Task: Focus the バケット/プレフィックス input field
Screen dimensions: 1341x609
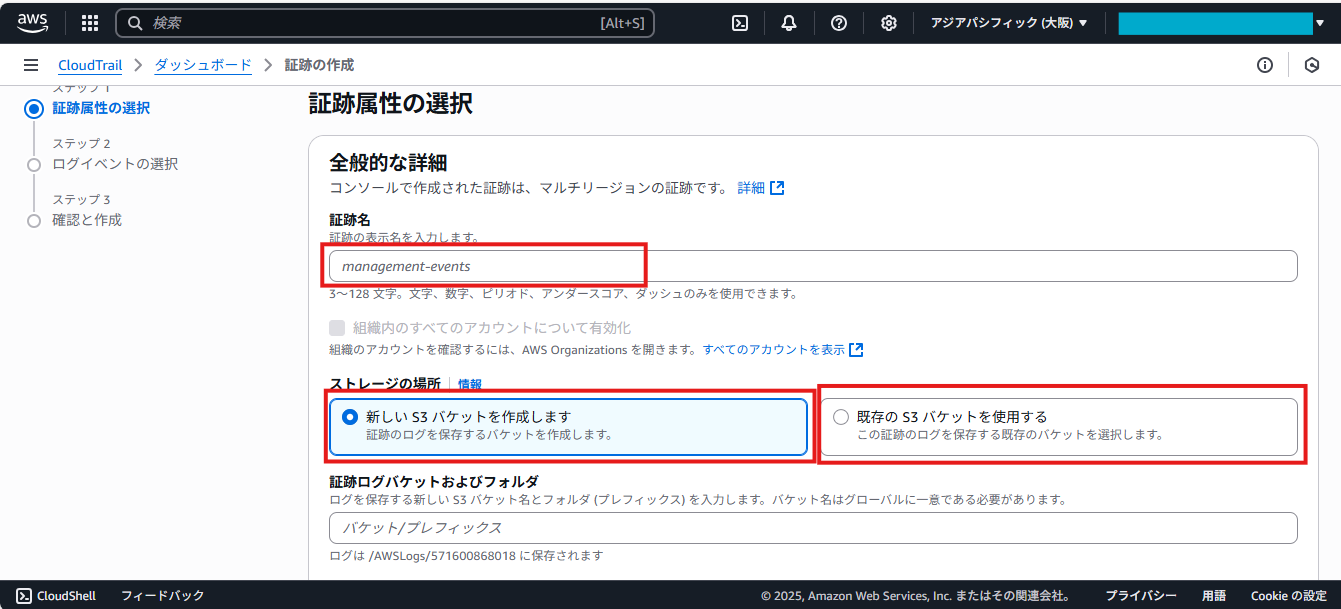Action: coord(813,528)
